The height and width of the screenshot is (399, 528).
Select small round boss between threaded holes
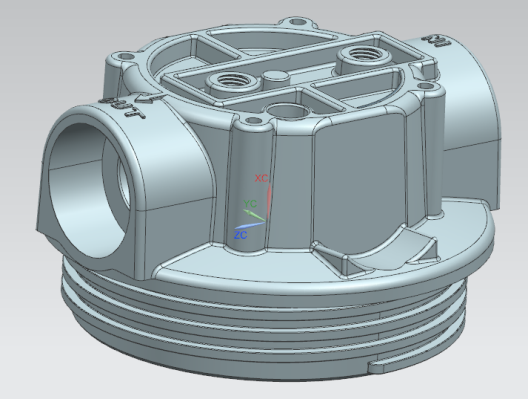tap(276, 75)
